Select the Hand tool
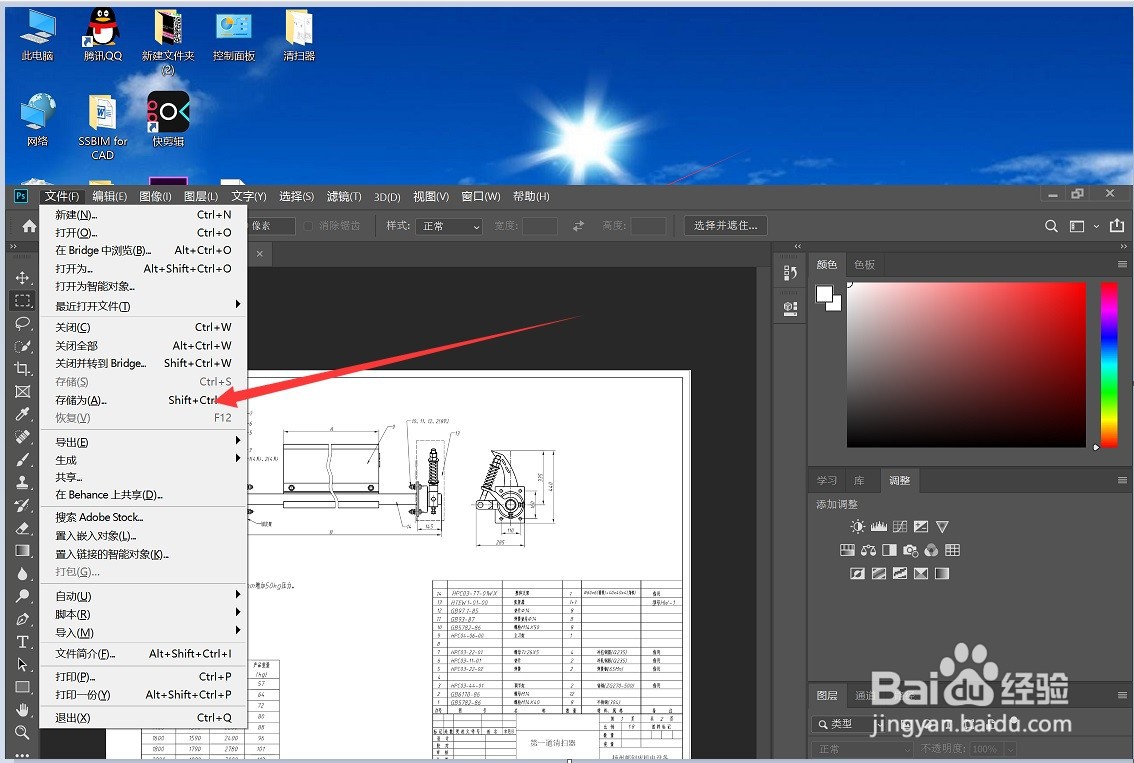Screen dimensions: 1134x763 (22, 709)
